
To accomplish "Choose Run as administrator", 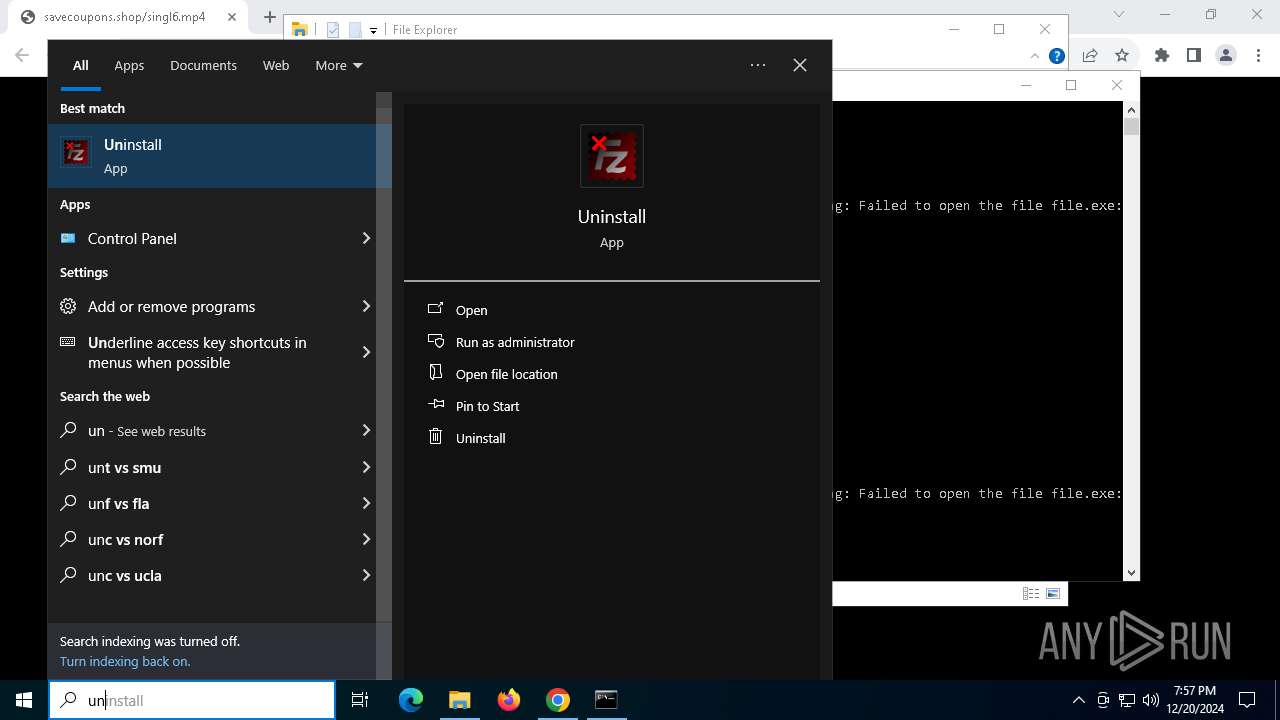I will pyautogui.click(x=515, y=342).
